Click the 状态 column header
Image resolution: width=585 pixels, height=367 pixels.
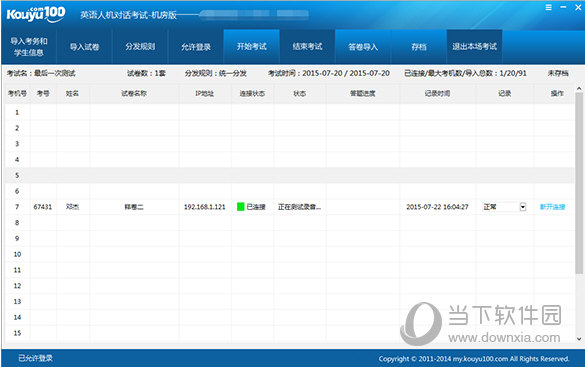tap(300, 93)
